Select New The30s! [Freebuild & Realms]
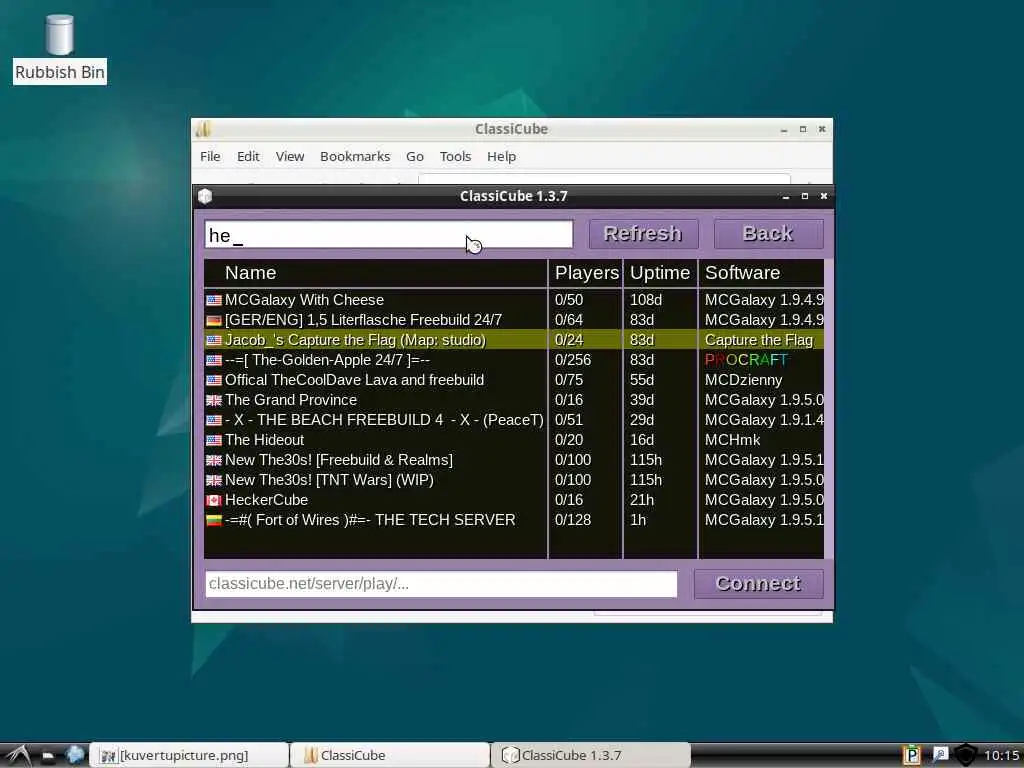The height and width of the screenshot is (768, 1024). [x=514, y=460]
